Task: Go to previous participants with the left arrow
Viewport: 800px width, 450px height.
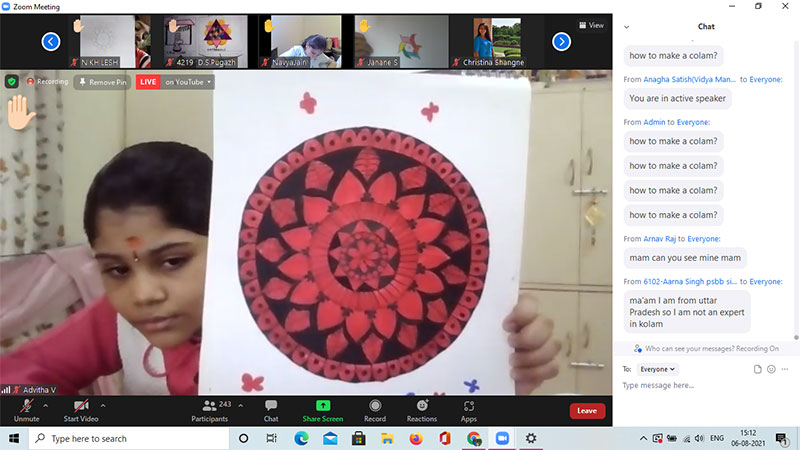Action: [x=51, y=41]
